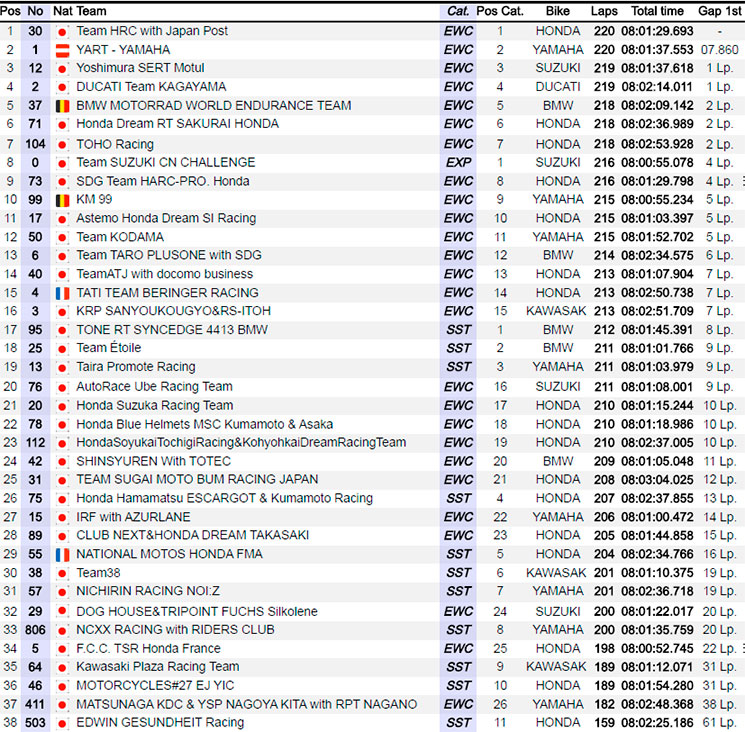The width and height of the screenshot is (745, 732).
Task: Click bike number 411
Action: point(35,704)
